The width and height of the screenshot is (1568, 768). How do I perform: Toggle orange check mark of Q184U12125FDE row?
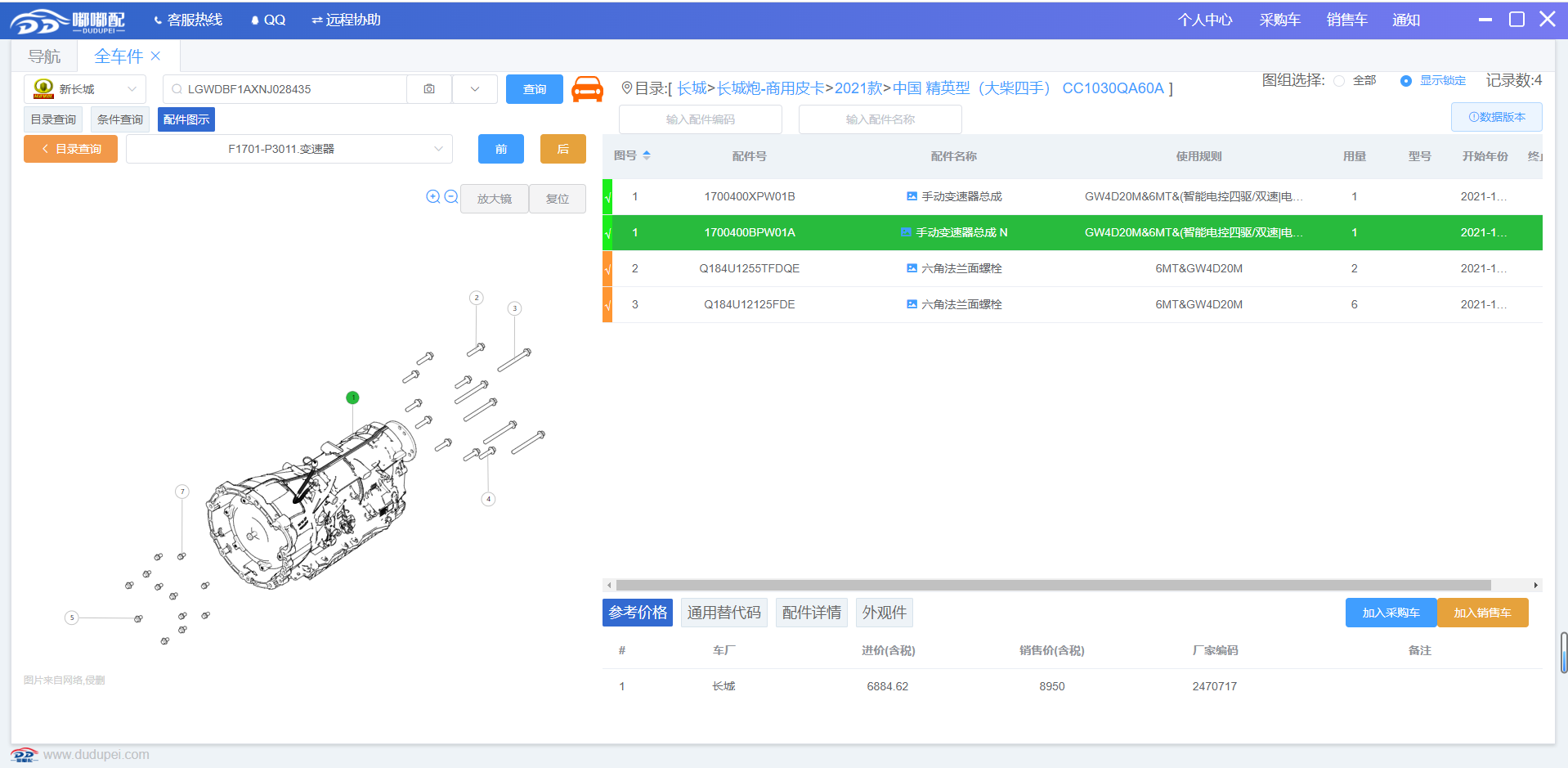607,305
